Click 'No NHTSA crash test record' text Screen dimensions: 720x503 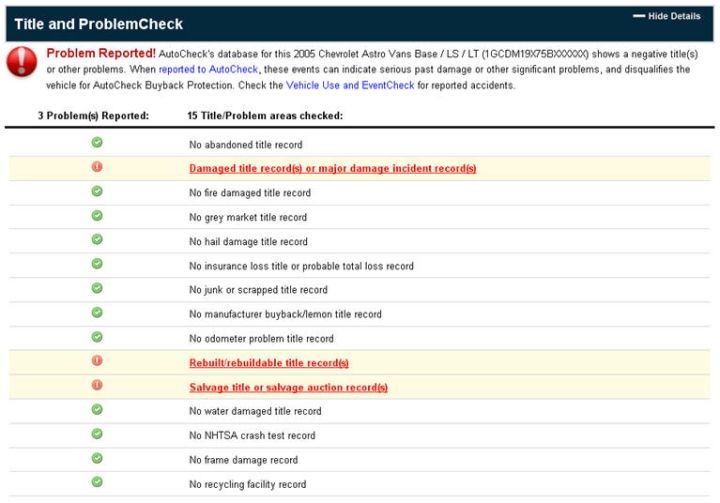pos(252,435)
